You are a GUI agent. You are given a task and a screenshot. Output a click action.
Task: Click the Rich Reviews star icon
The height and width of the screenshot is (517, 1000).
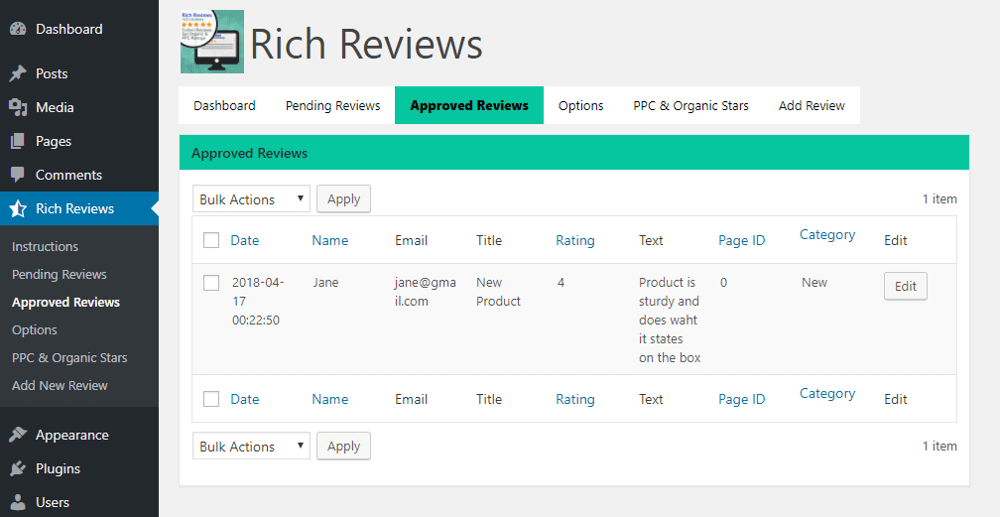point(18,208)
